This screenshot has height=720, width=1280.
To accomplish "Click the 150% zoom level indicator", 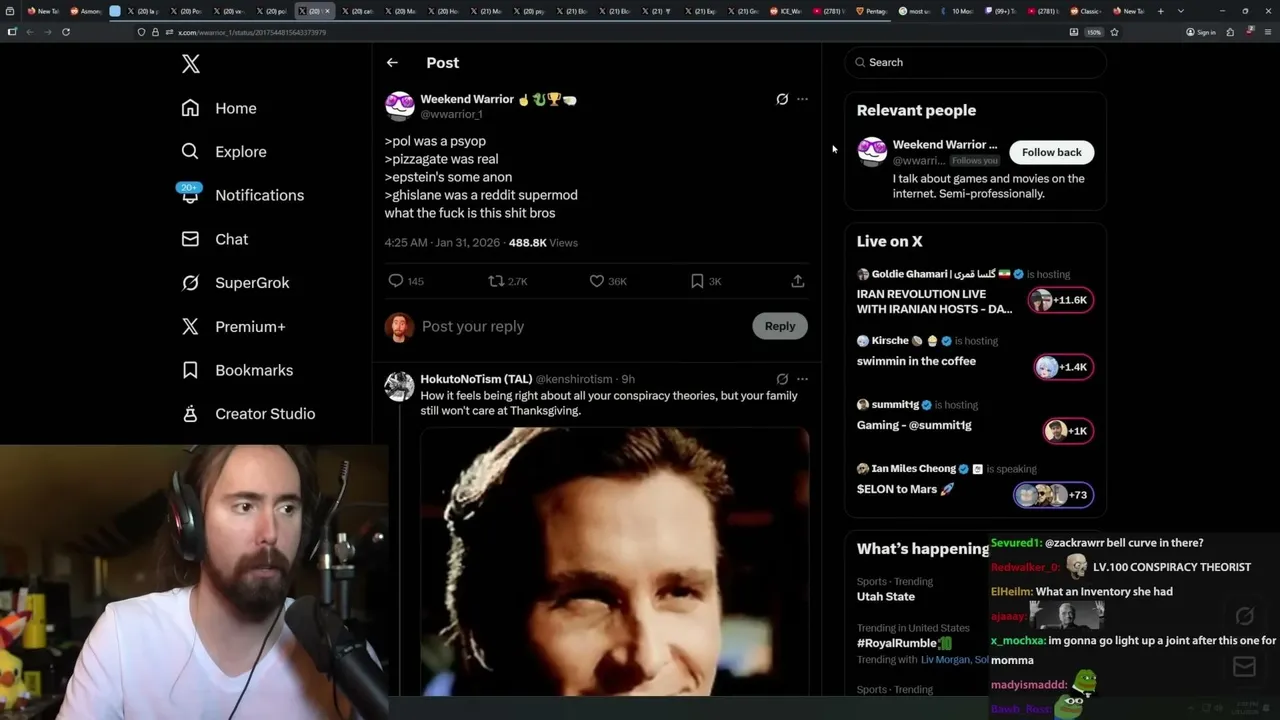I will [1094, 32].
